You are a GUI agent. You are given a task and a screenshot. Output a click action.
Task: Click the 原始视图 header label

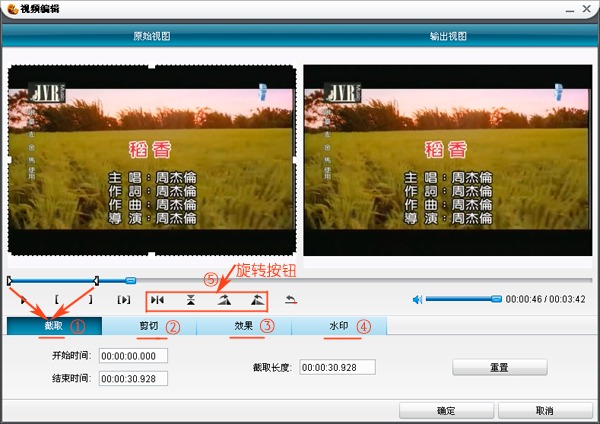coord(152,36)
